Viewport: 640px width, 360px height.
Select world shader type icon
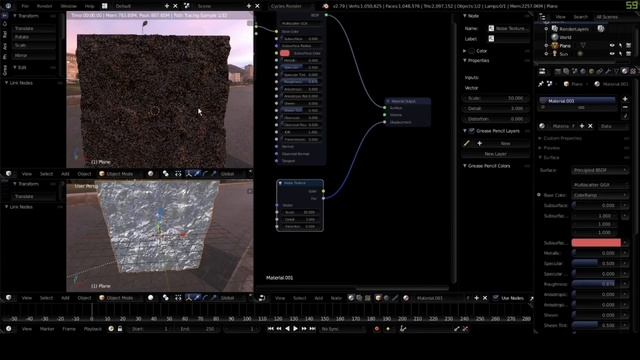[387, 298]
